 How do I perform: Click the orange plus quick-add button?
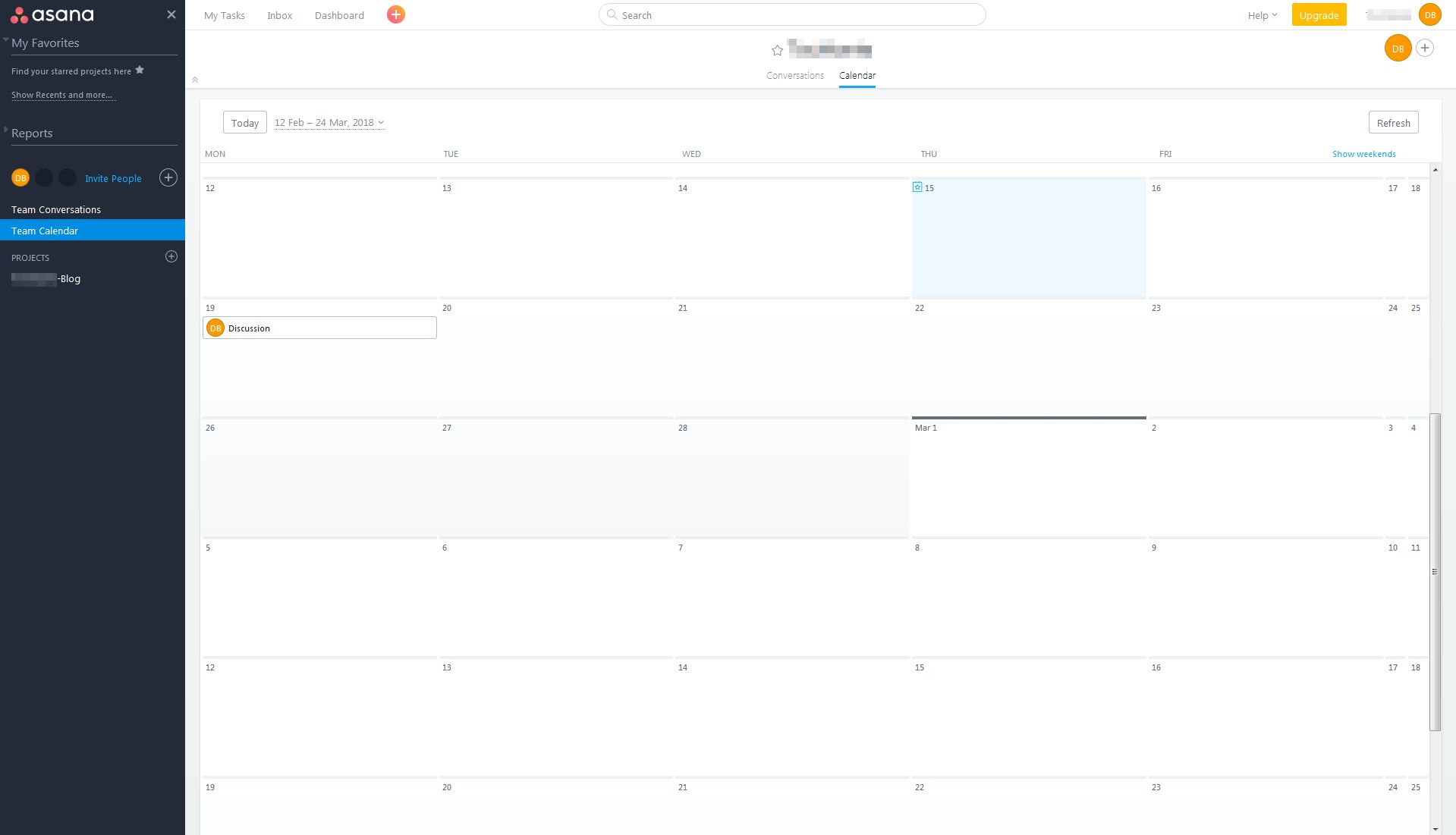pyautogui.click(x=395, y=14)
